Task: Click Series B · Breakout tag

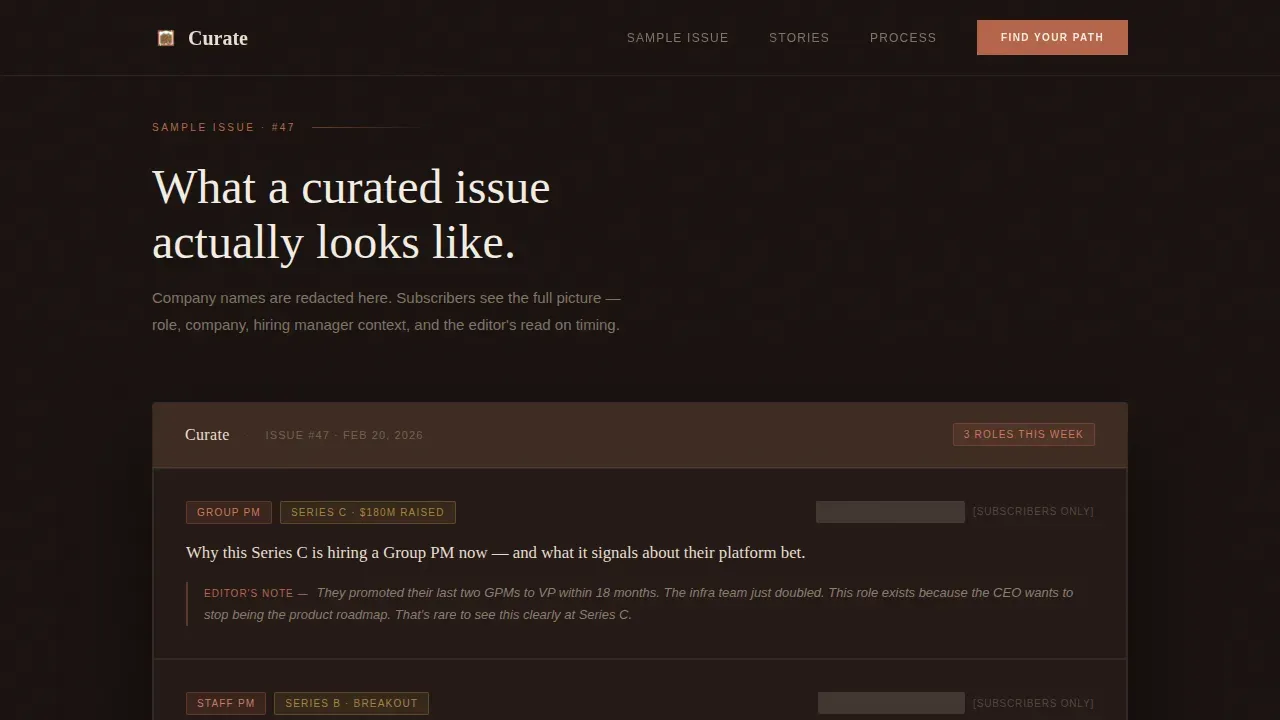Action: tap(352, 703)
